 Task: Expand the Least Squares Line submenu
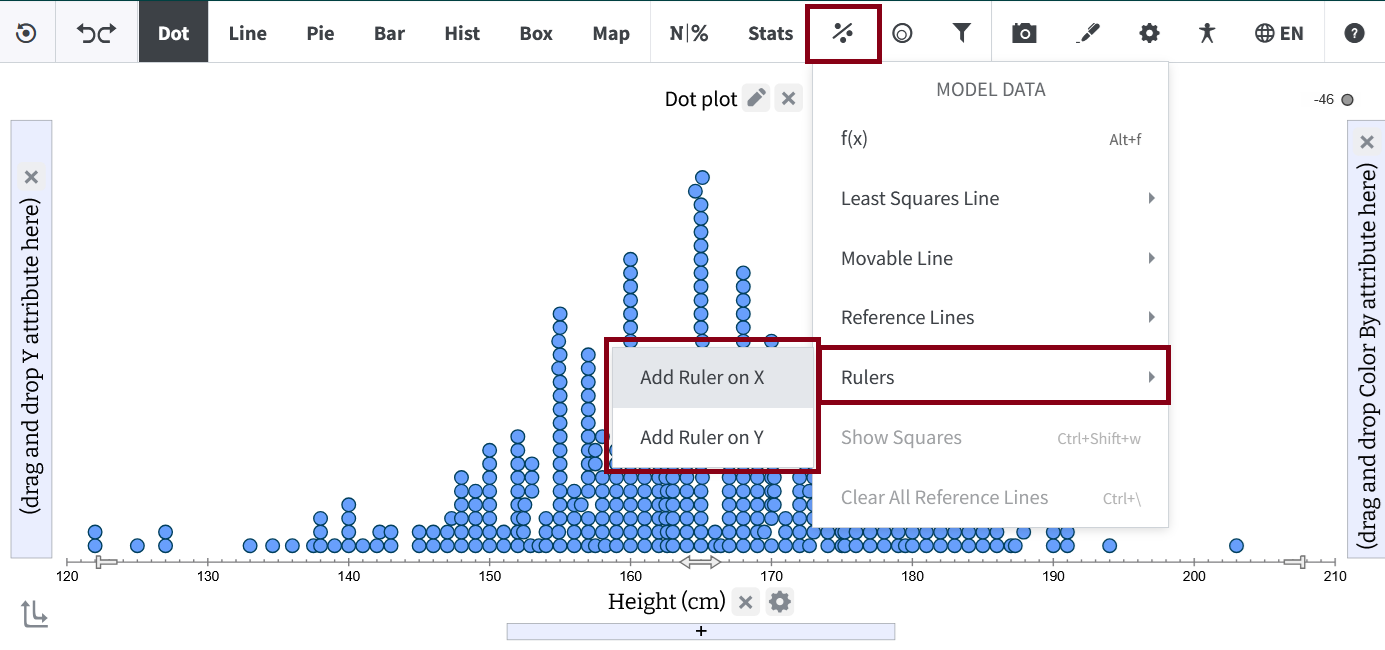pyautogui.click(x=990, y=199)
